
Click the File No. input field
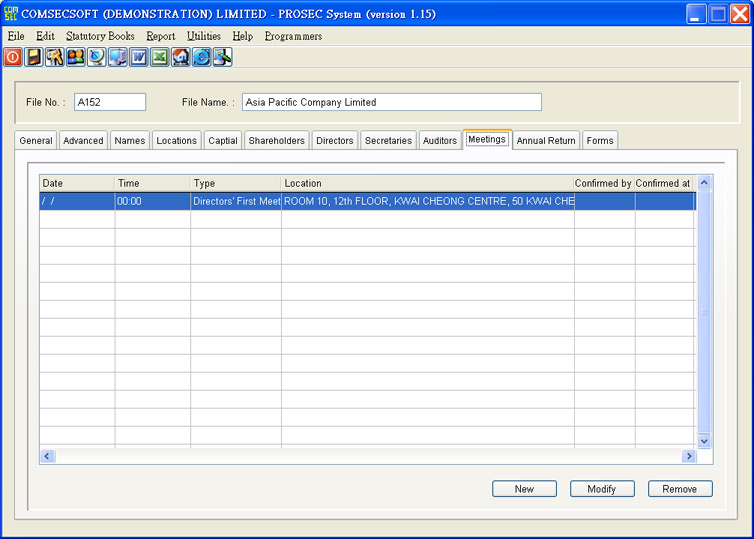(110, 102)
